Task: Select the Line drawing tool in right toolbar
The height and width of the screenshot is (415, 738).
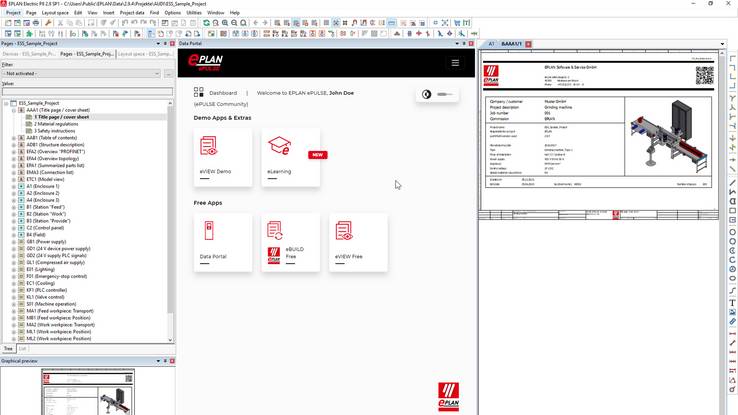Action: pos(732,183)
